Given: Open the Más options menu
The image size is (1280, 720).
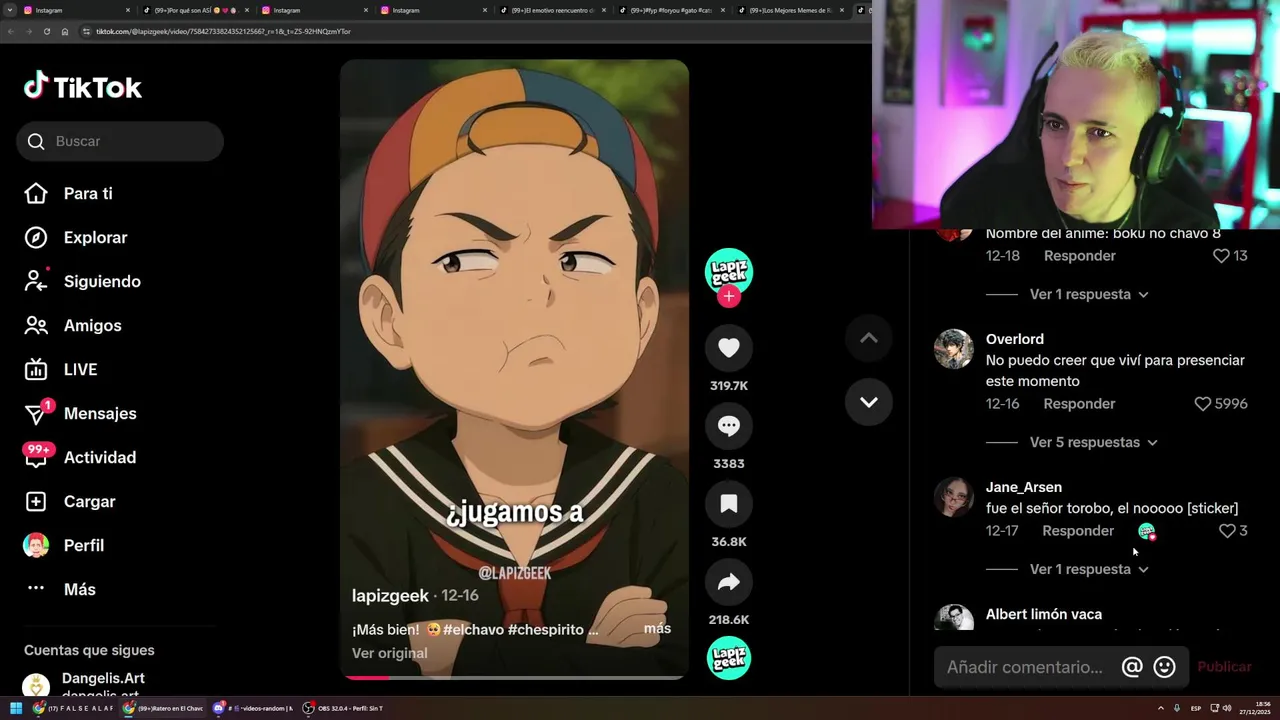Looking at the screenshot, I should point(60,589).
